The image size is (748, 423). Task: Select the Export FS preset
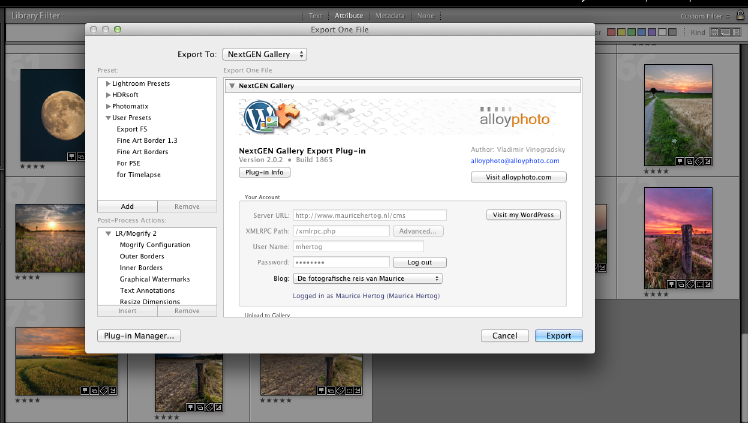click(132, 129)
